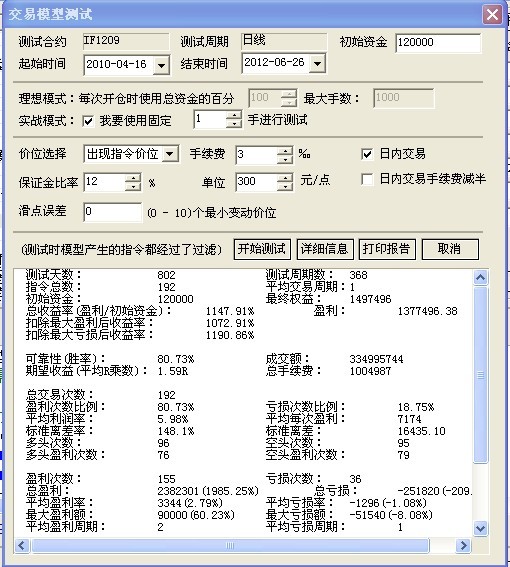
Task: Decrease the fixed lots 手 count
Action: tap(234, 124)
